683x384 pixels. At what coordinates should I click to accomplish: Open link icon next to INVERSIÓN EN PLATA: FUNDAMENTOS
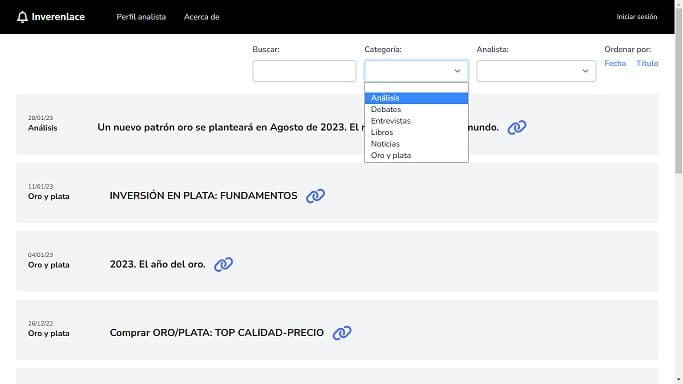pyautogui.click(x=315, y=196)
